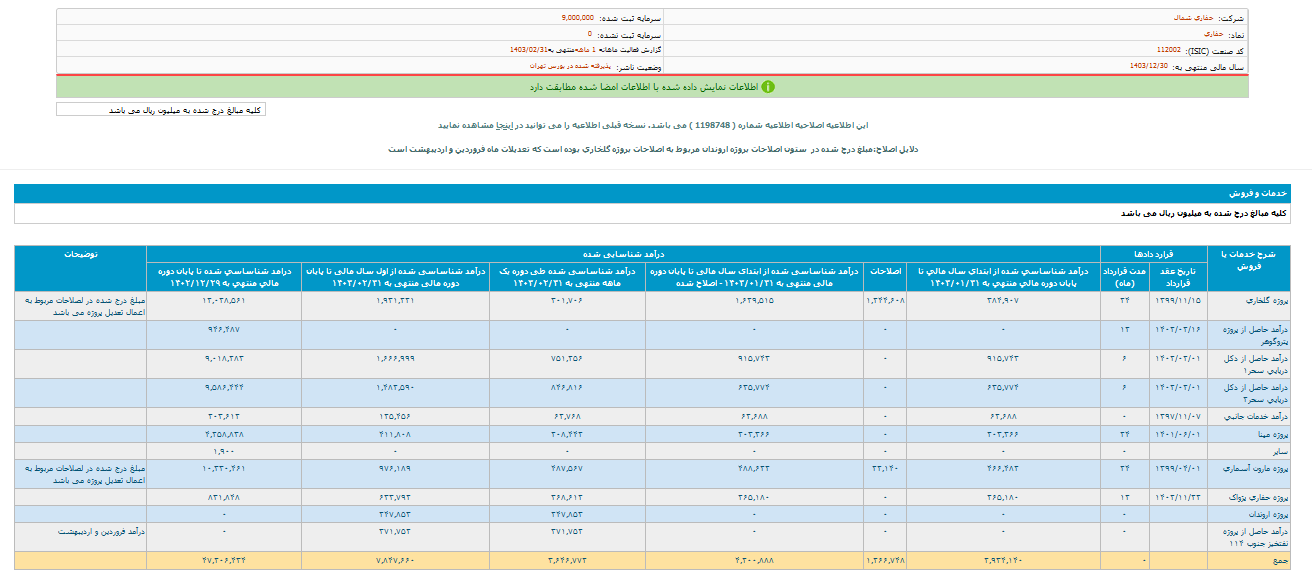Click the fiscal year end date 1403/12/30

1147,65
